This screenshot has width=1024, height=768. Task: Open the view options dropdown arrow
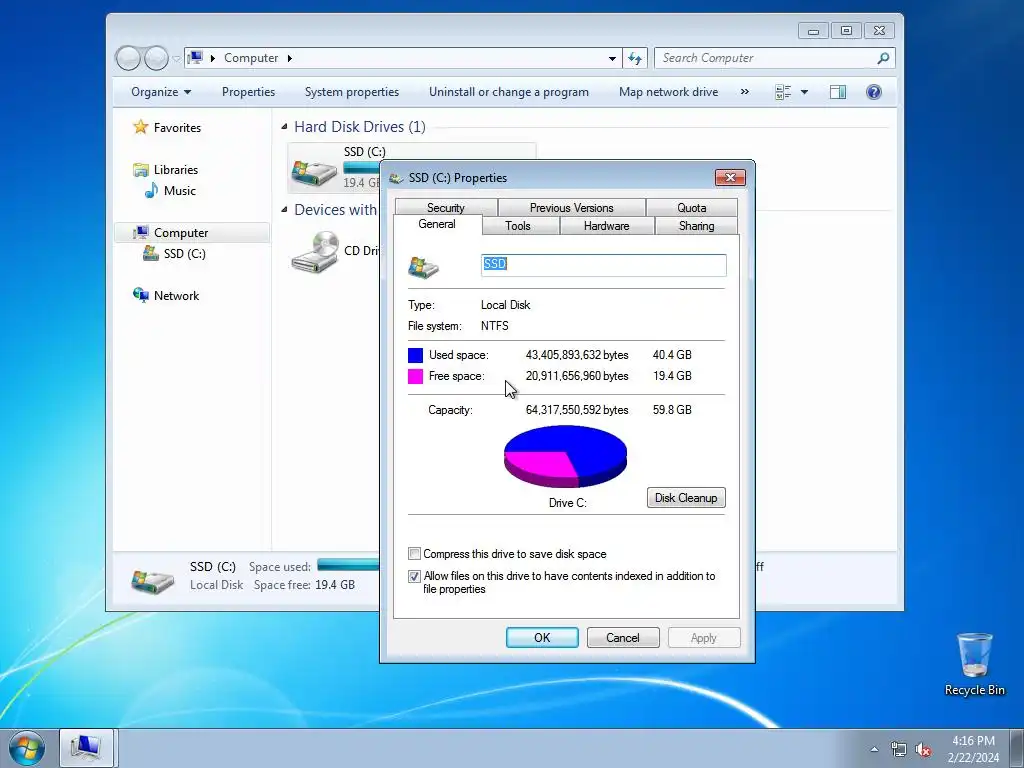click(x=805, y=92)
